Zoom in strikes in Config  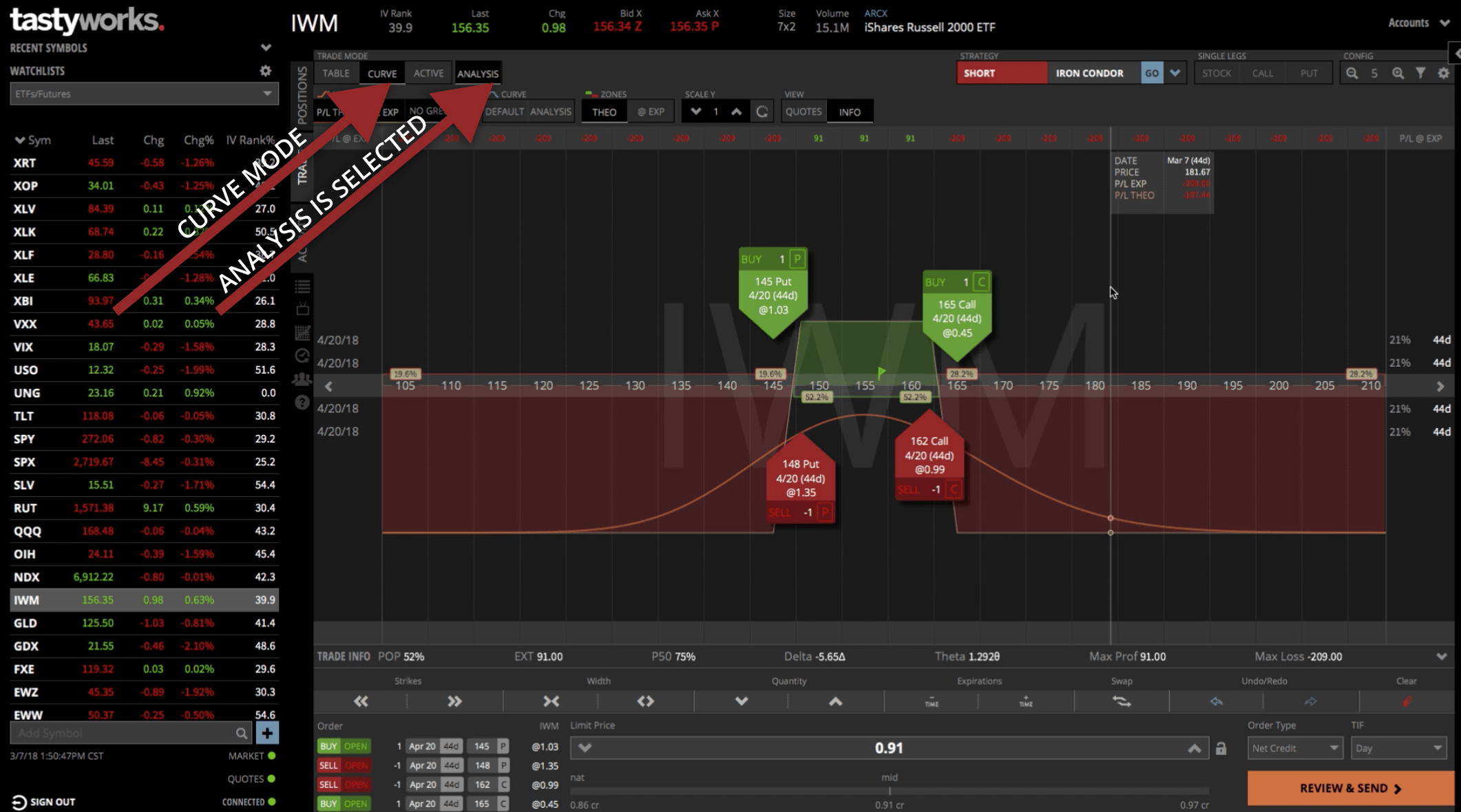pyautogui.click(x=1398, y=73)
